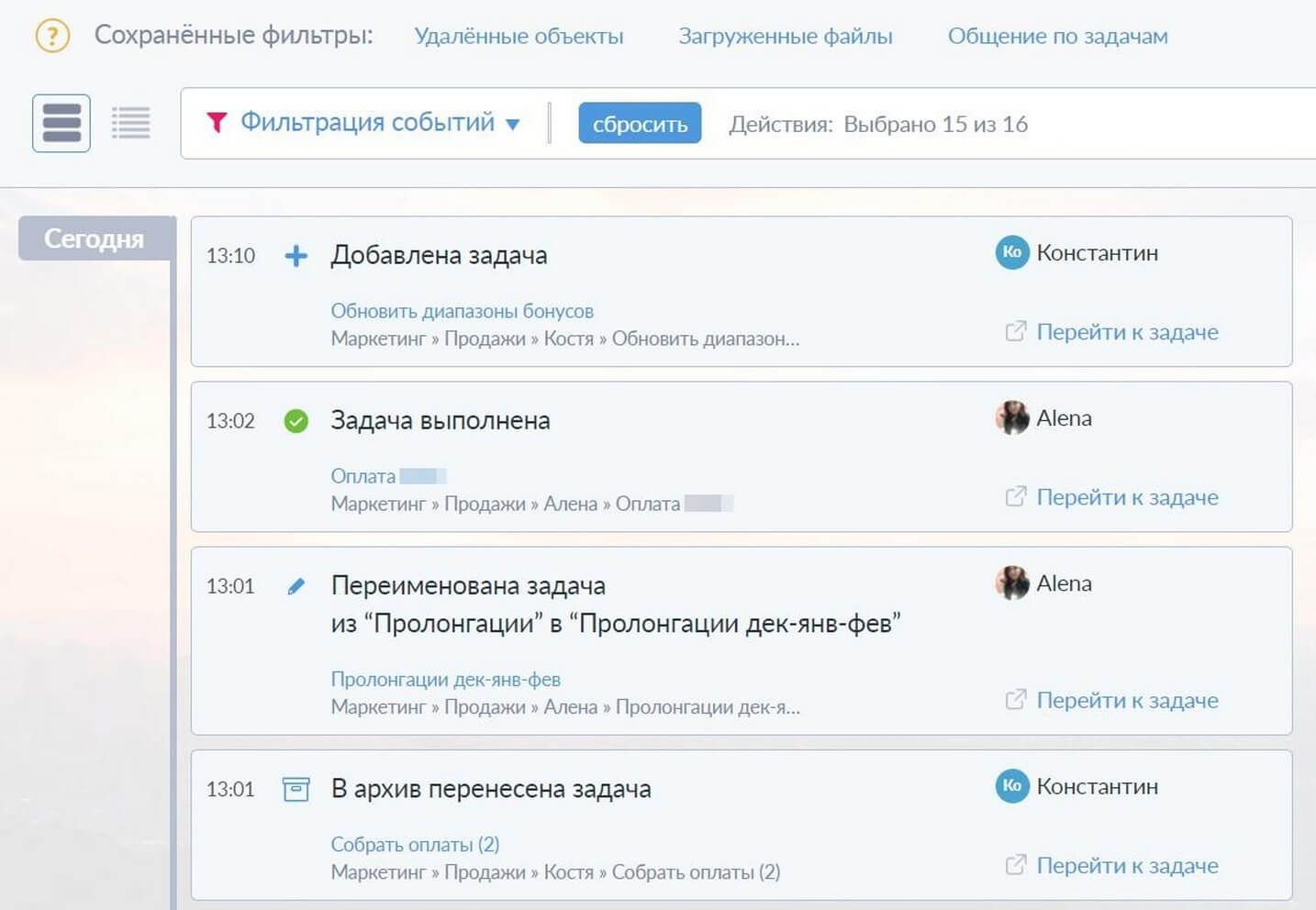The image size is (1316, 910).
Task: Open the Общение по задачам saved filter
Action: [1057, 37]
